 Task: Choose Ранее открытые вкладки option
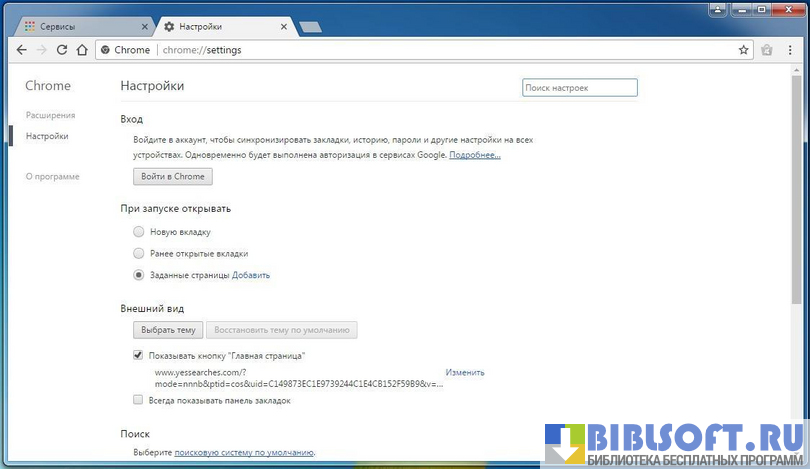tap(139, 253)
